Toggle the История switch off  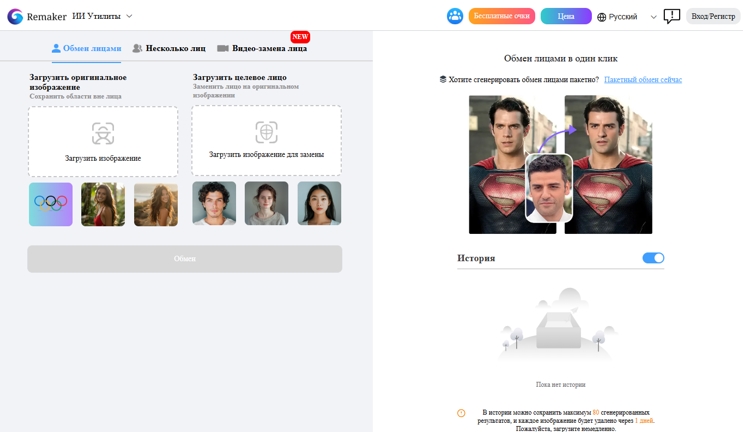coord(653,258)
